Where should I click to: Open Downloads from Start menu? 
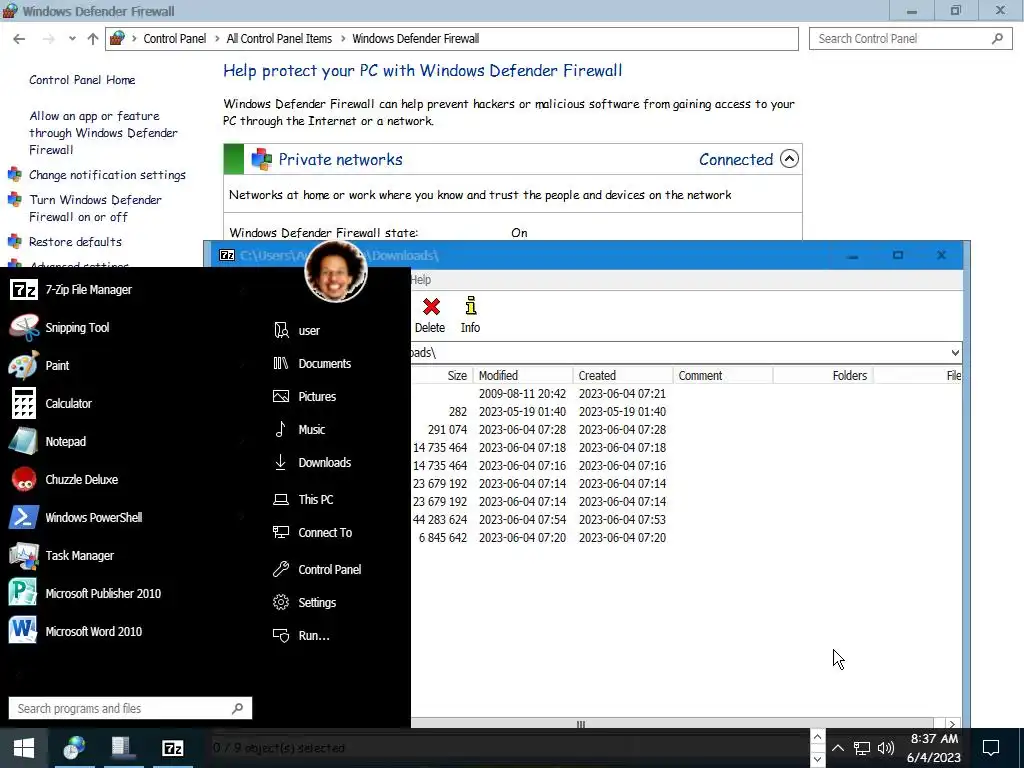coord(312,462)
